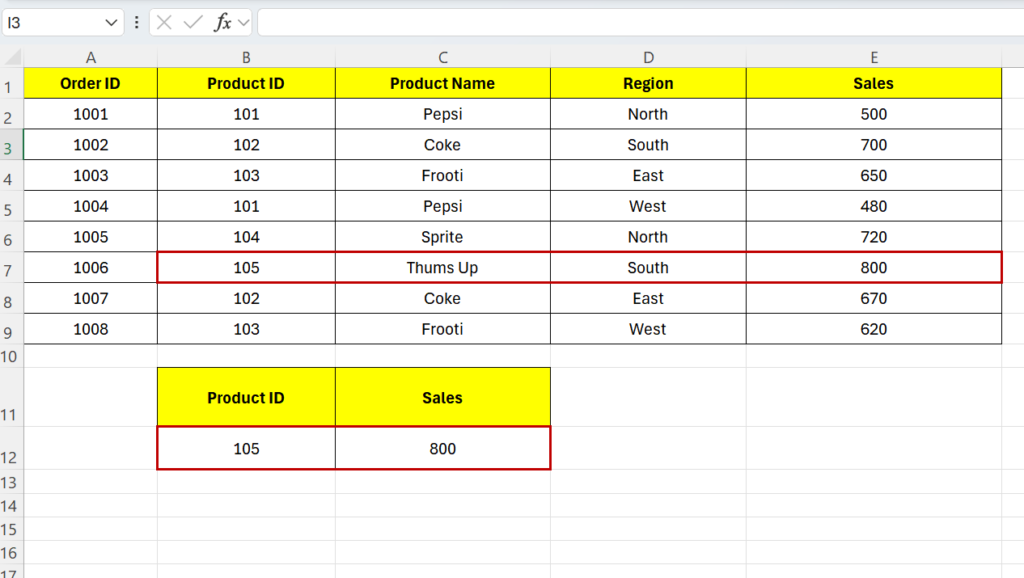
Task: Select cell containing order 1007
Action: click(x=91, y=298)
